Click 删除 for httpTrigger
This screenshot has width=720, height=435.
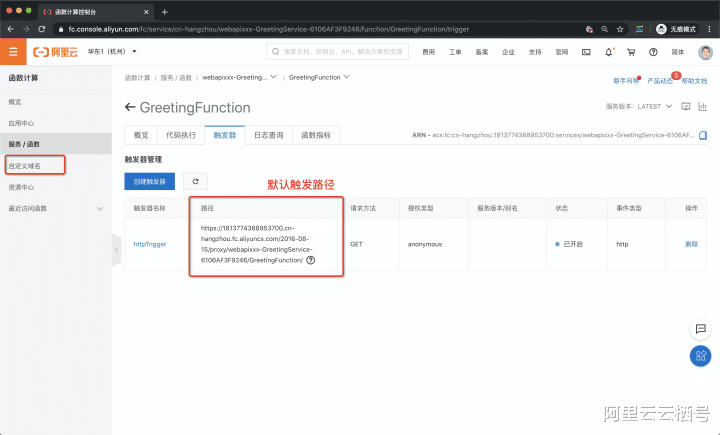(x=692, y=244)
